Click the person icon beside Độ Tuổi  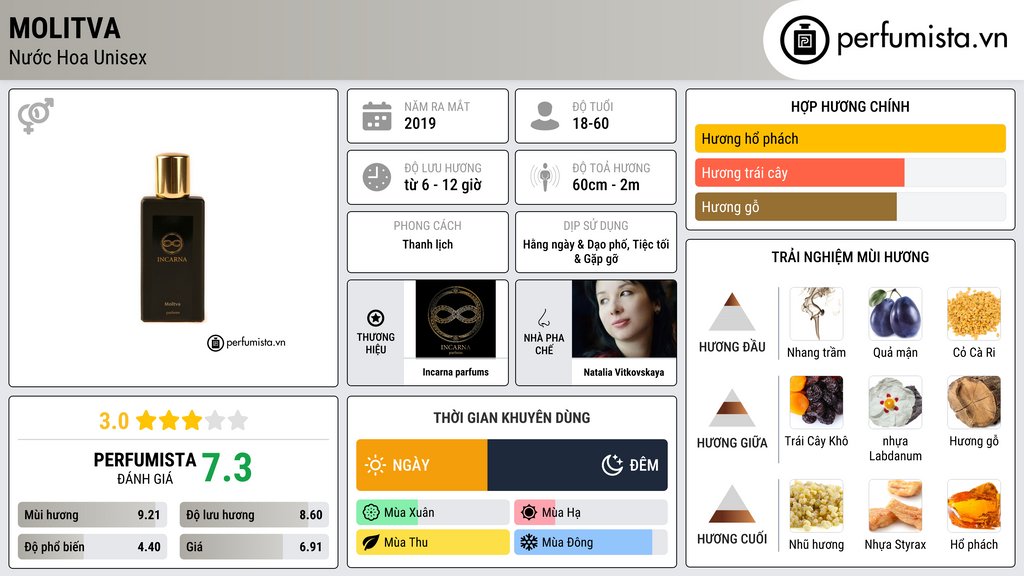545,116
